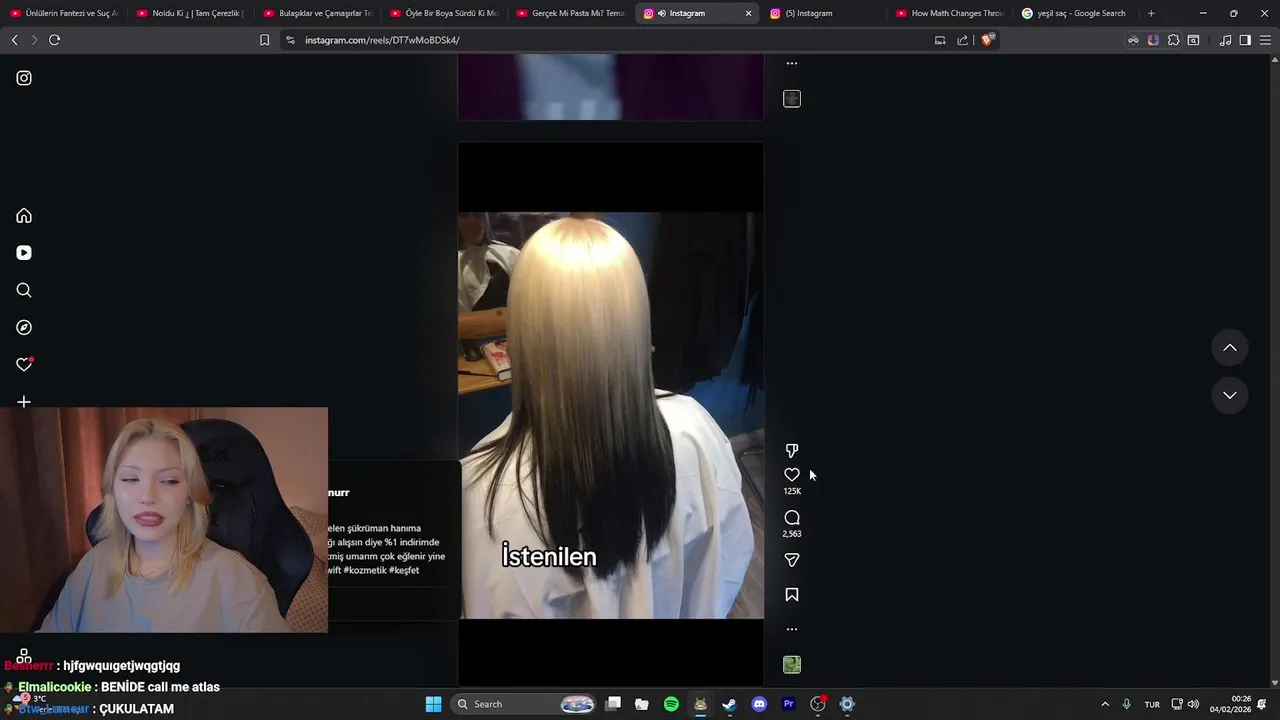Switch the TUR keyboard language

pyautogui.click(x=1152, y=704)
